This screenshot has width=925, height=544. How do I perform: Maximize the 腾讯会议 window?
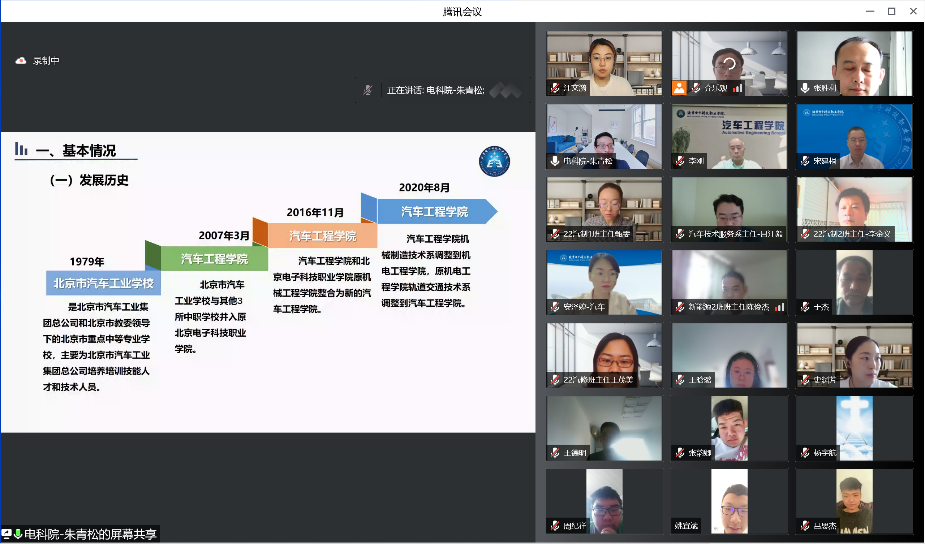click(x=891, y=11)
